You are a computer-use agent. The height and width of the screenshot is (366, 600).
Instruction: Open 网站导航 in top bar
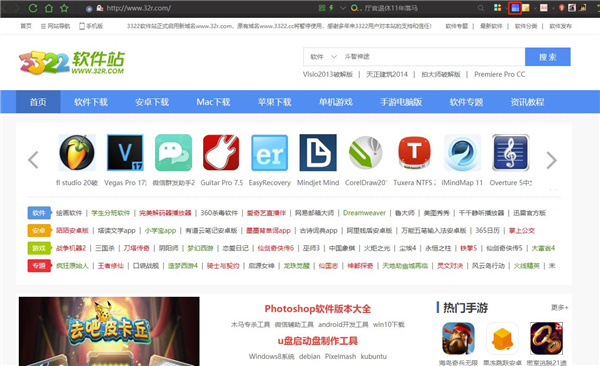pos(55,26)
